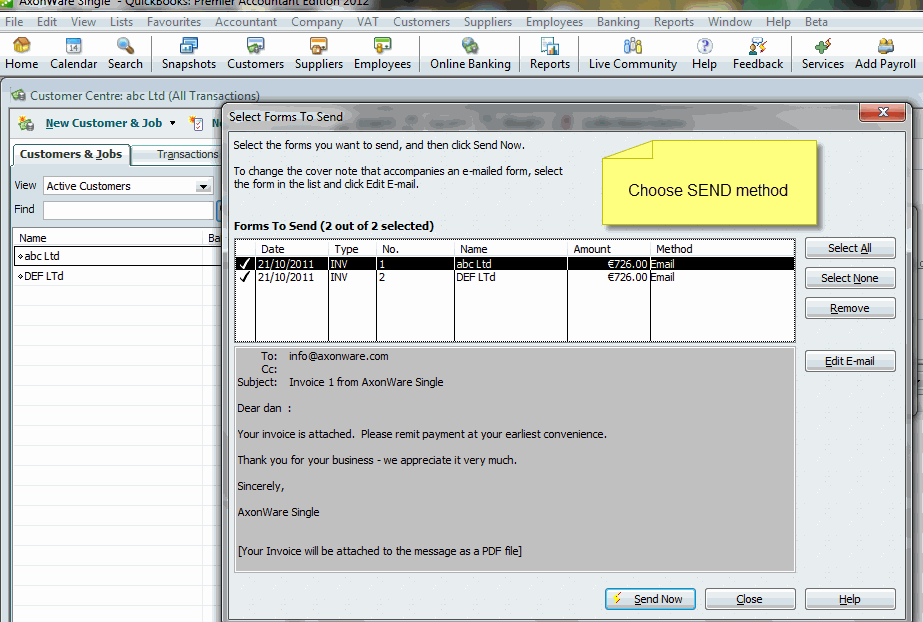Click the Type column header
The image size is (923, 622).
pos(352,249)
